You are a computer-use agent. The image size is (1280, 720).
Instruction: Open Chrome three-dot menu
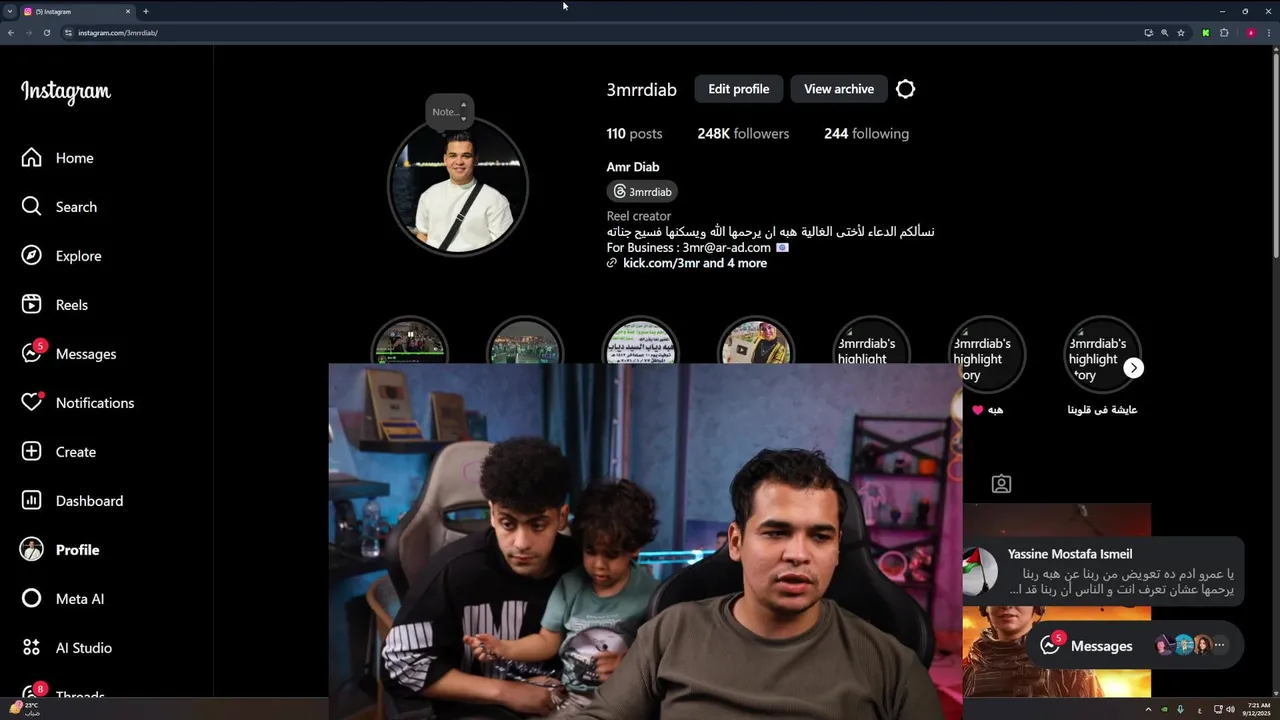(x=1270, y=33)
